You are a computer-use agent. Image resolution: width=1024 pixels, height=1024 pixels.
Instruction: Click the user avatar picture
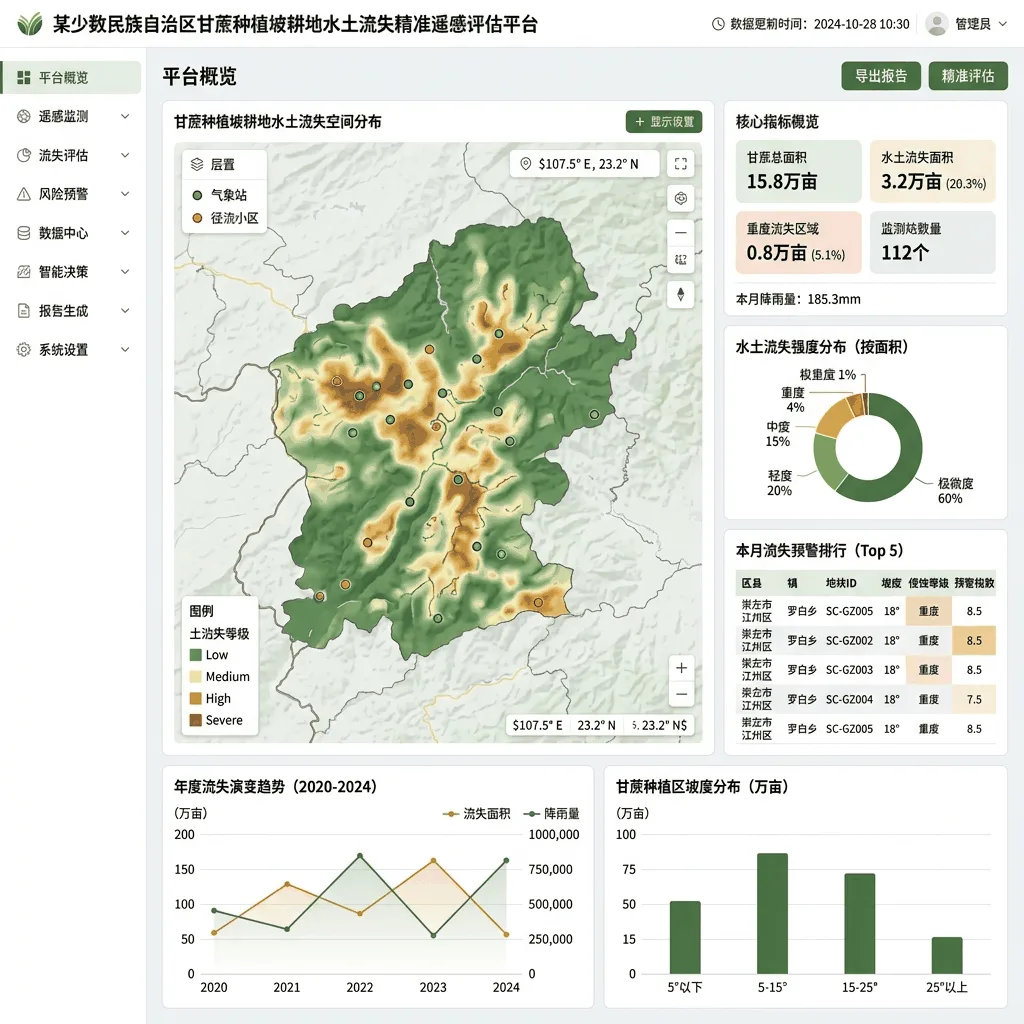(937, 24)
